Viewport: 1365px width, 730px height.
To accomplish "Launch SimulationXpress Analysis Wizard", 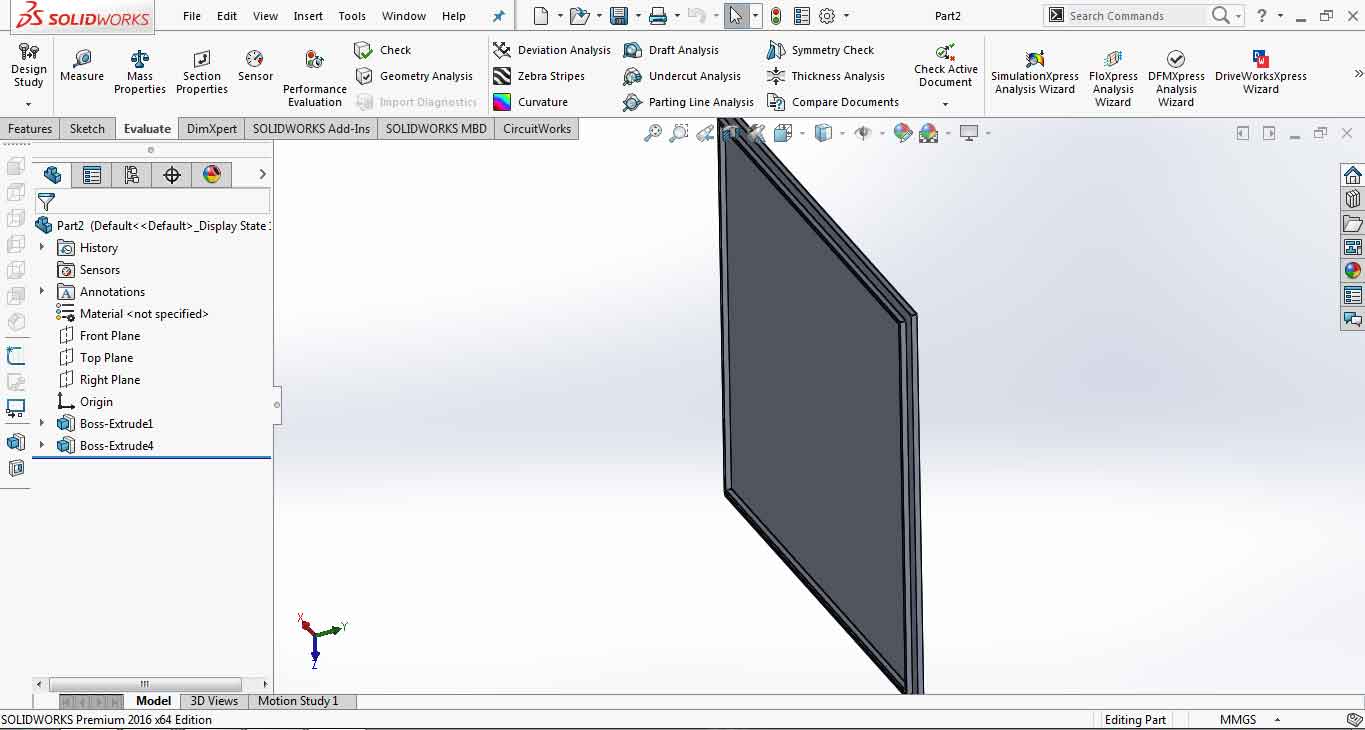I will [1035, 72].
